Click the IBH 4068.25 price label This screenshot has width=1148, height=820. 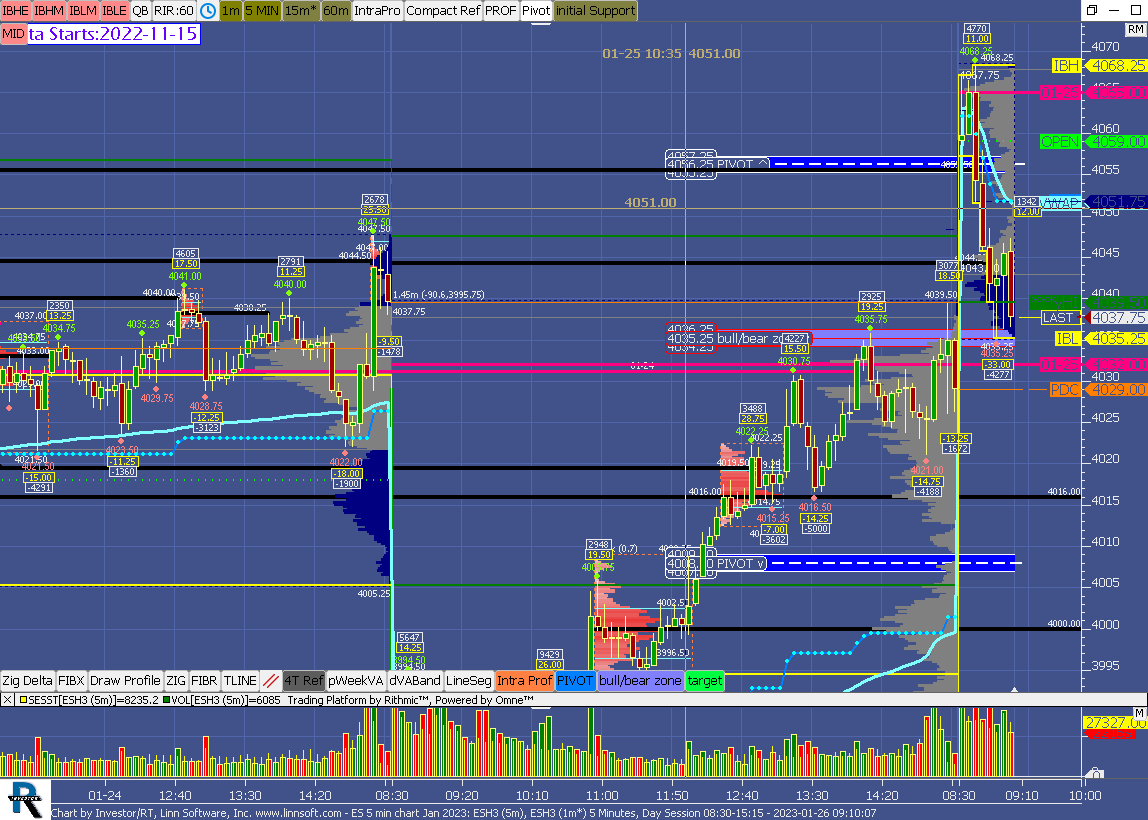1098,66
